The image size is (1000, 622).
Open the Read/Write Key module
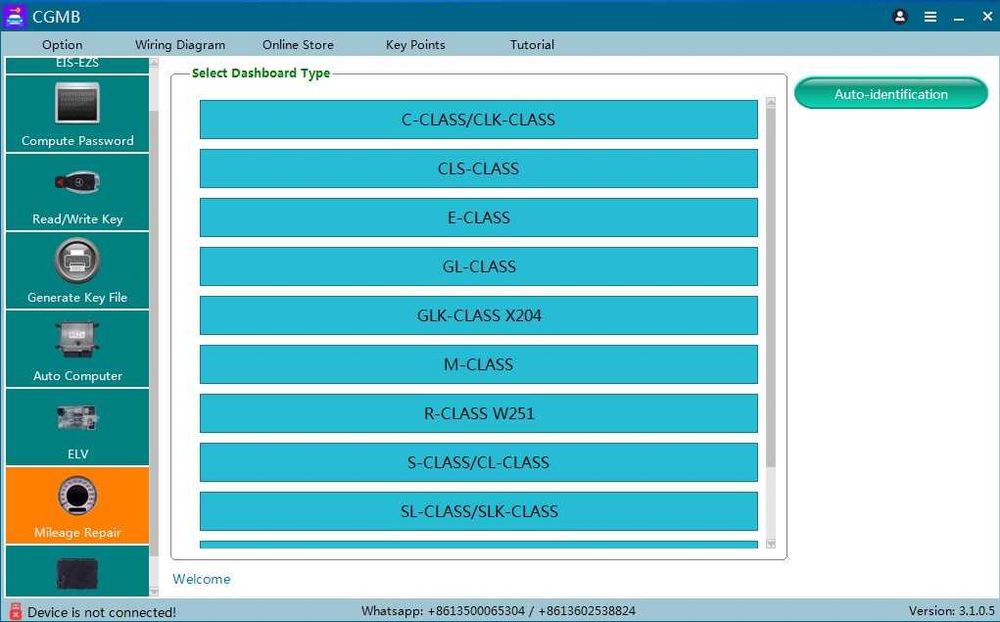point(77,192)
